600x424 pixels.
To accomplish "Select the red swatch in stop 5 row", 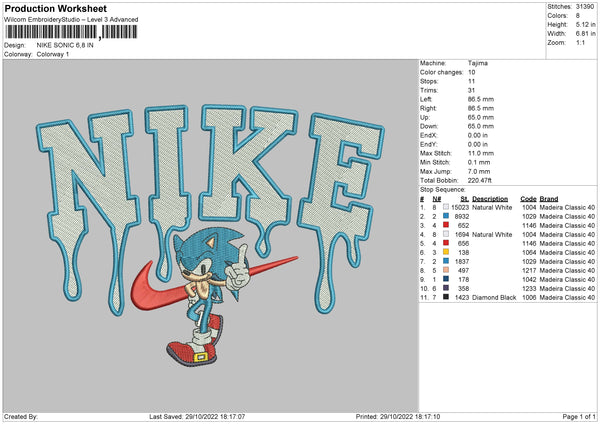I will [x=446, y=243].
